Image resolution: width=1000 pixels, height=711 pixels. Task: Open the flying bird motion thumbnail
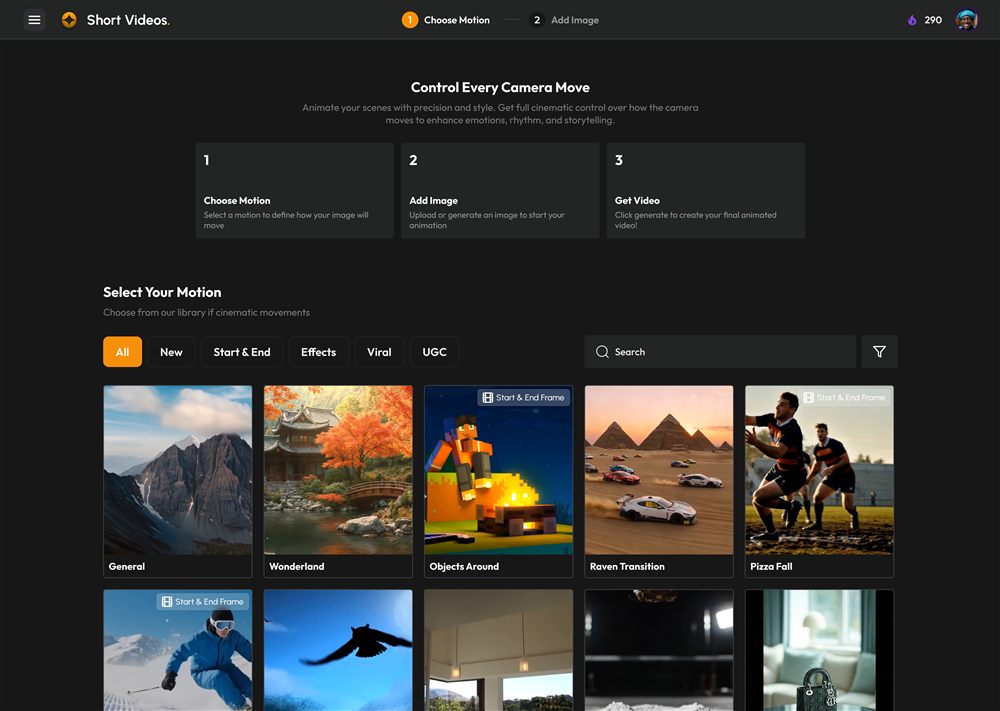[338, 650]
